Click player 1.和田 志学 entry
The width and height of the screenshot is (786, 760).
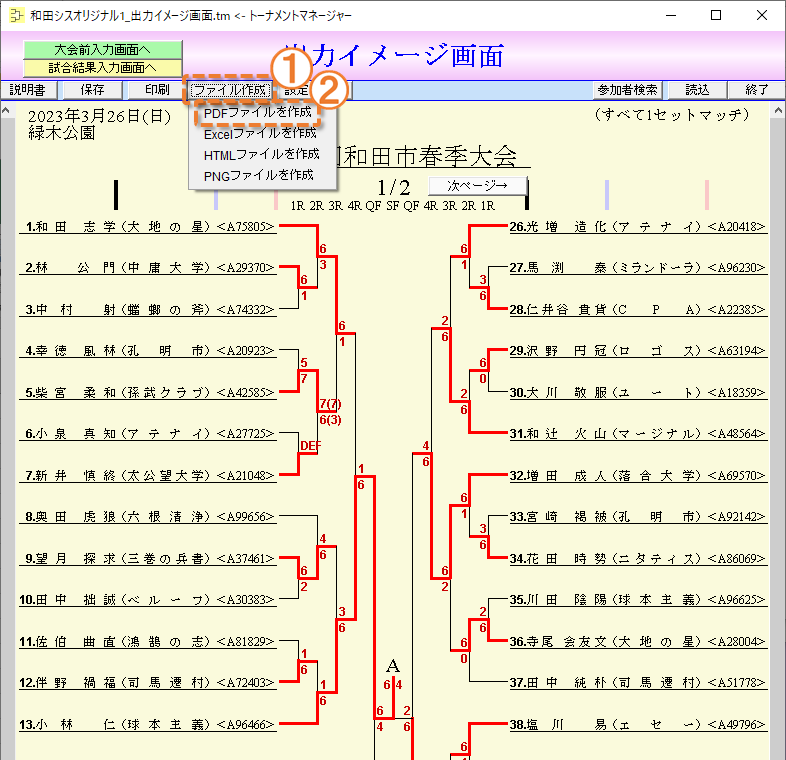click(150, 226)
